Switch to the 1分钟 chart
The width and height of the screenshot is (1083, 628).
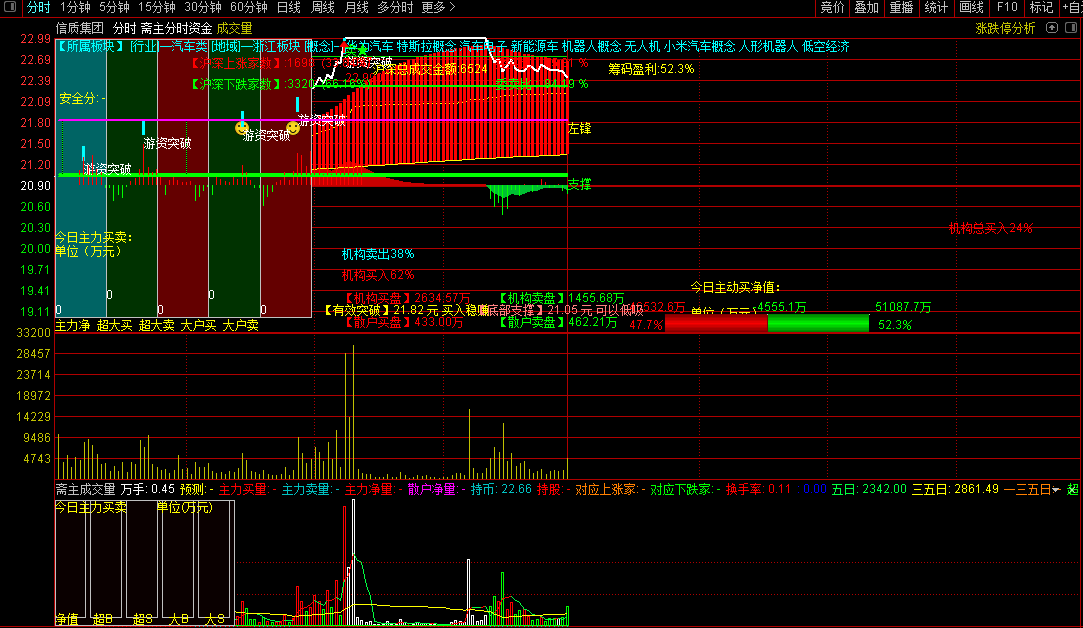pyautogui.click(x=75, y=8)
